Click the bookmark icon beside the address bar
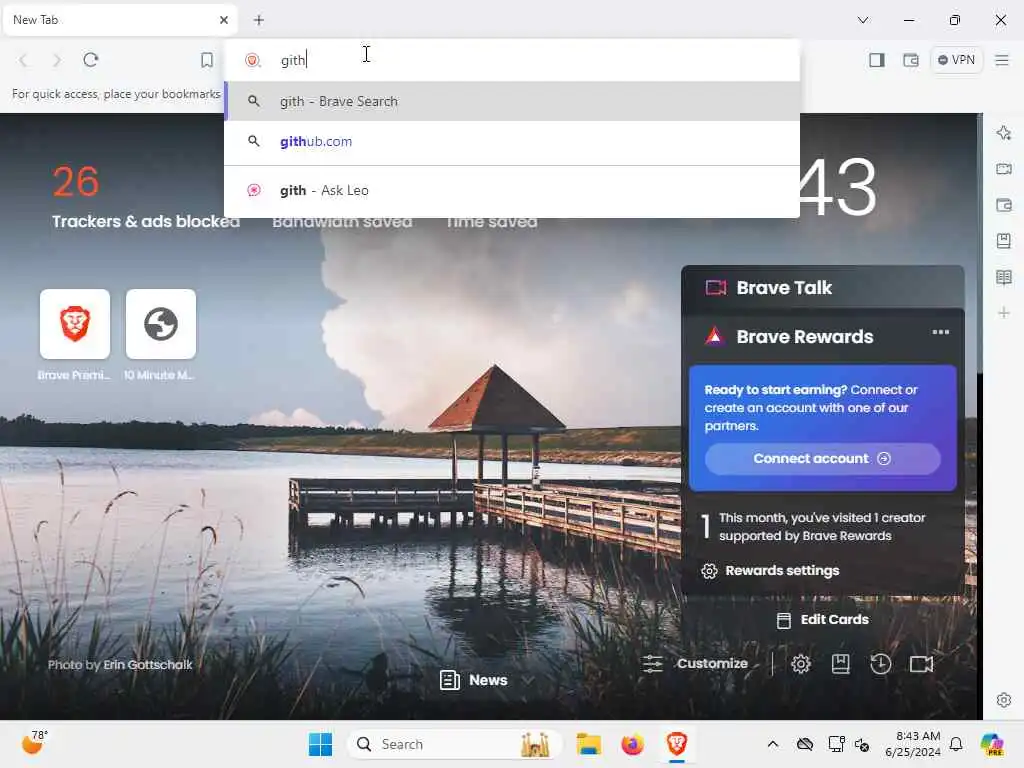The image size is (1024, 768). 207,60
